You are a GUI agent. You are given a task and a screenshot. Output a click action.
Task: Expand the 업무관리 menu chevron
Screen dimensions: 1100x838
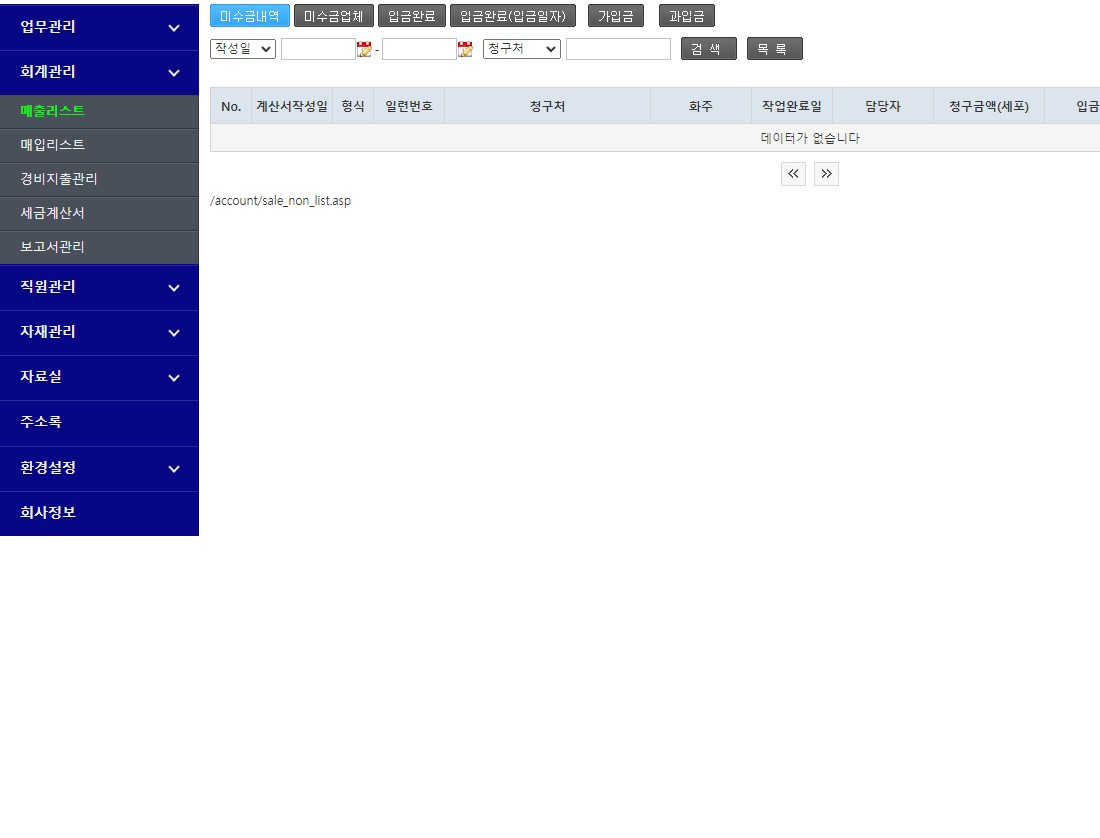click(x=174, y=28)
